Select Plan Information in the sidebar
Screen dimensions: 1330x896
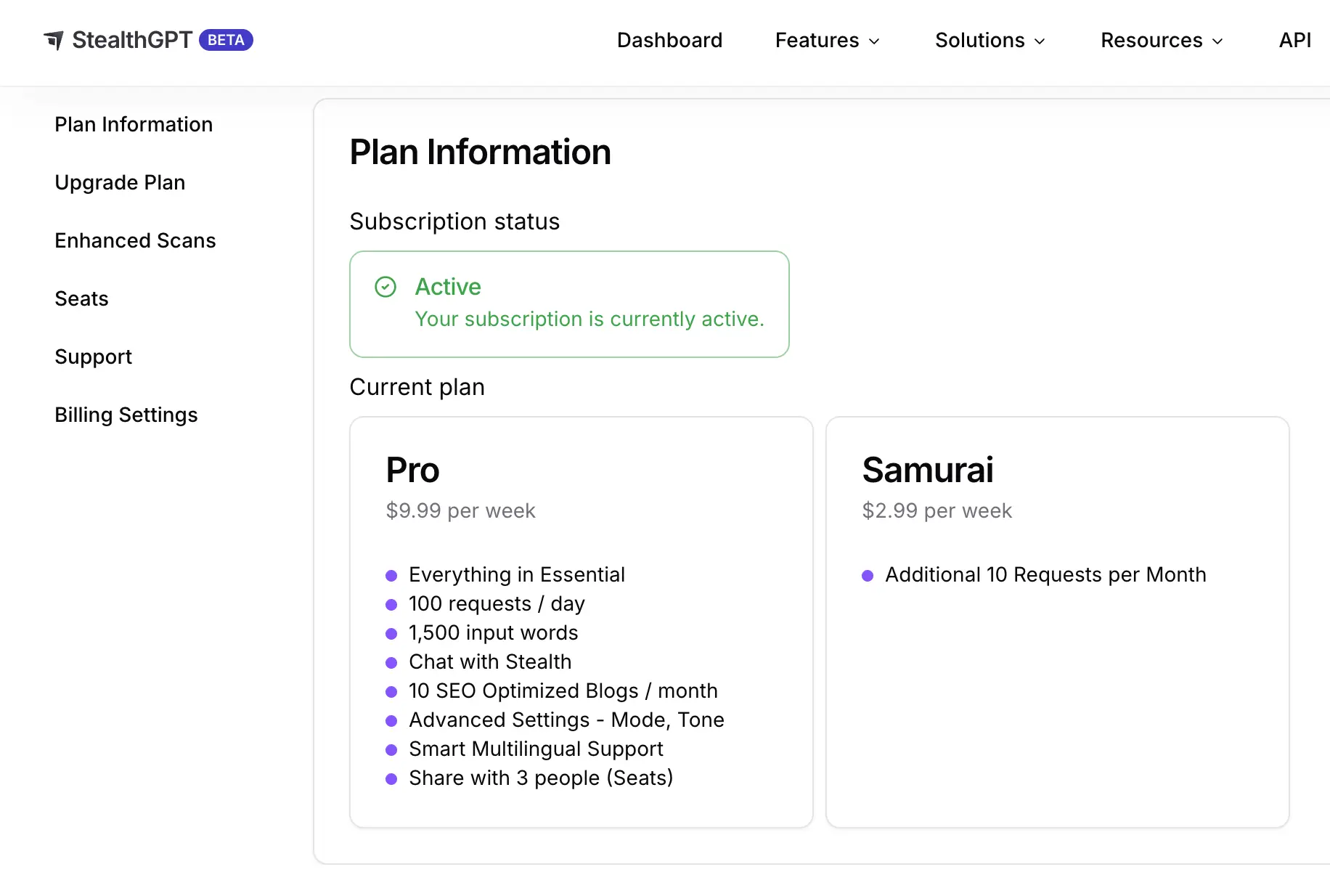coord(134,124)
